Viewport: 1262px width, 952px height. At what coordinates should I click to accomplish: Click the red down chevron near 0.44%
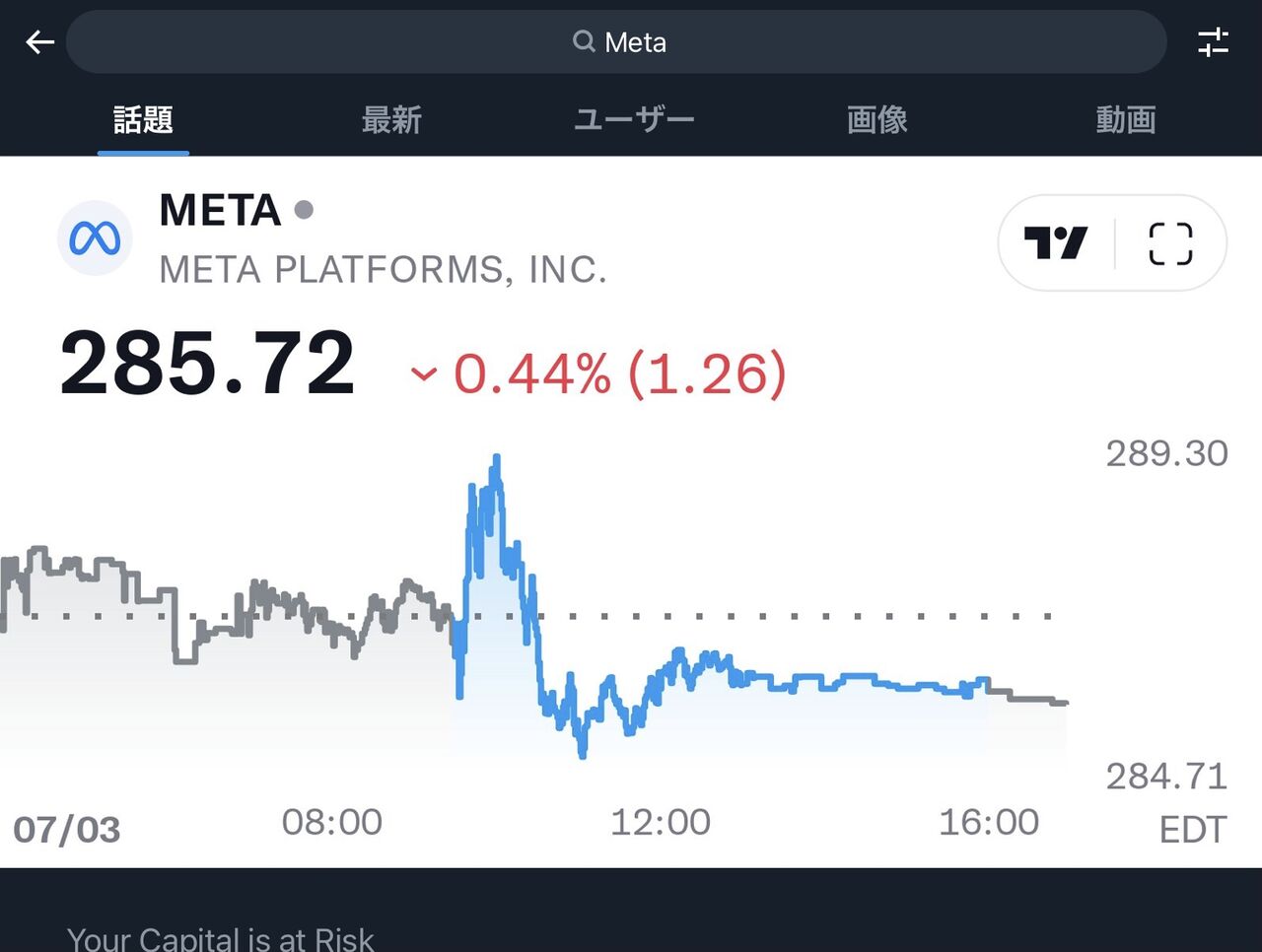(x=423, y=374)
